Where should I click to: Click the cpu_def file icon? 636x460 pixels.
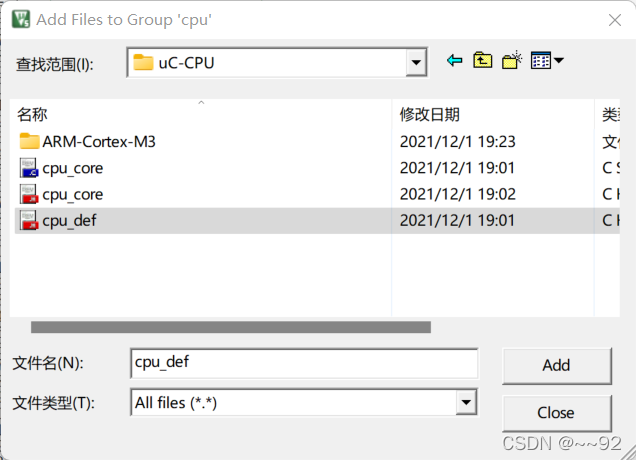[x=29, y=221]
